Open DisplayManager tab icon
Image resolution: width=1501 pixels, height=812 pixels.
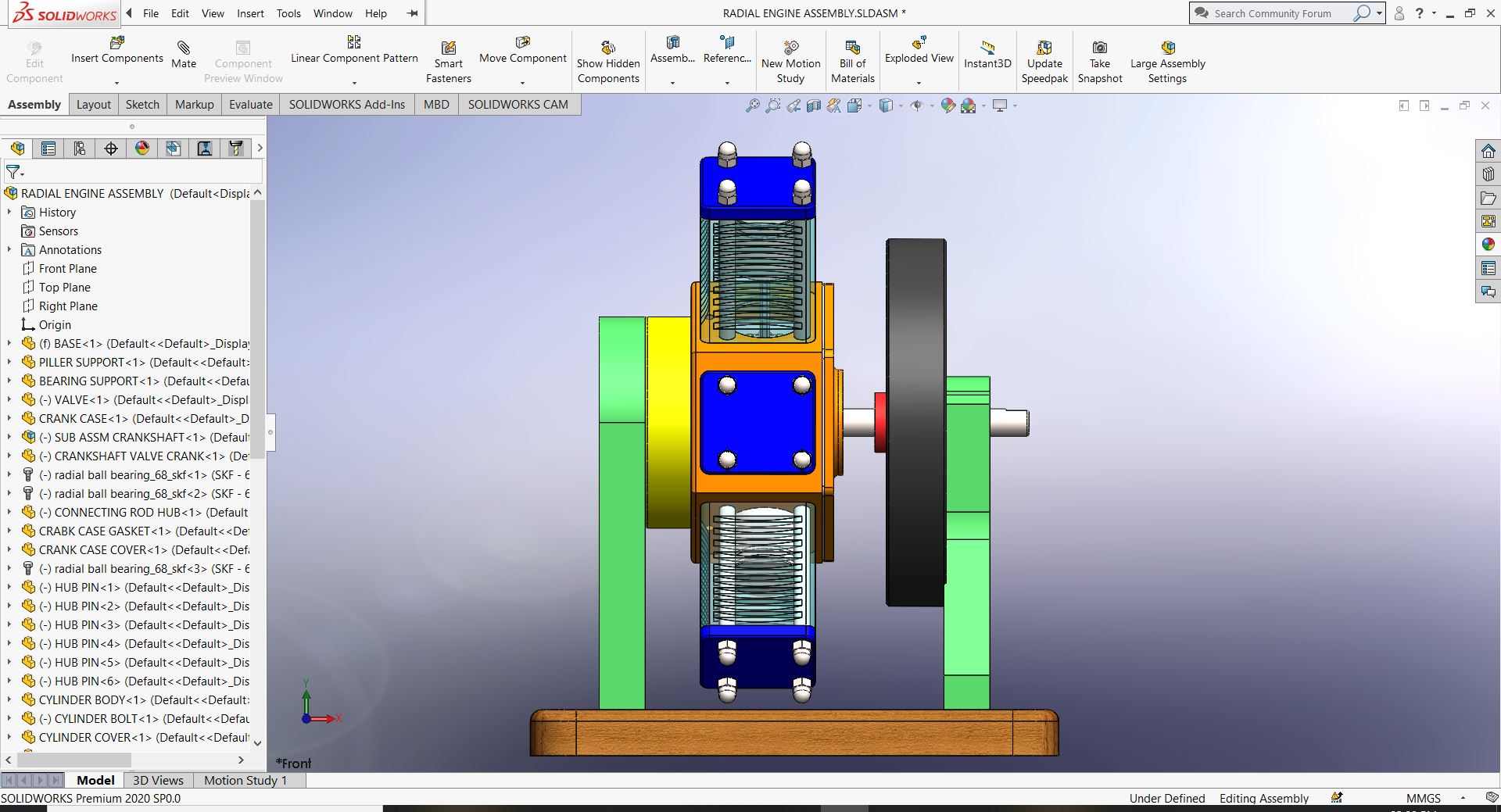[x=142, y=148]
